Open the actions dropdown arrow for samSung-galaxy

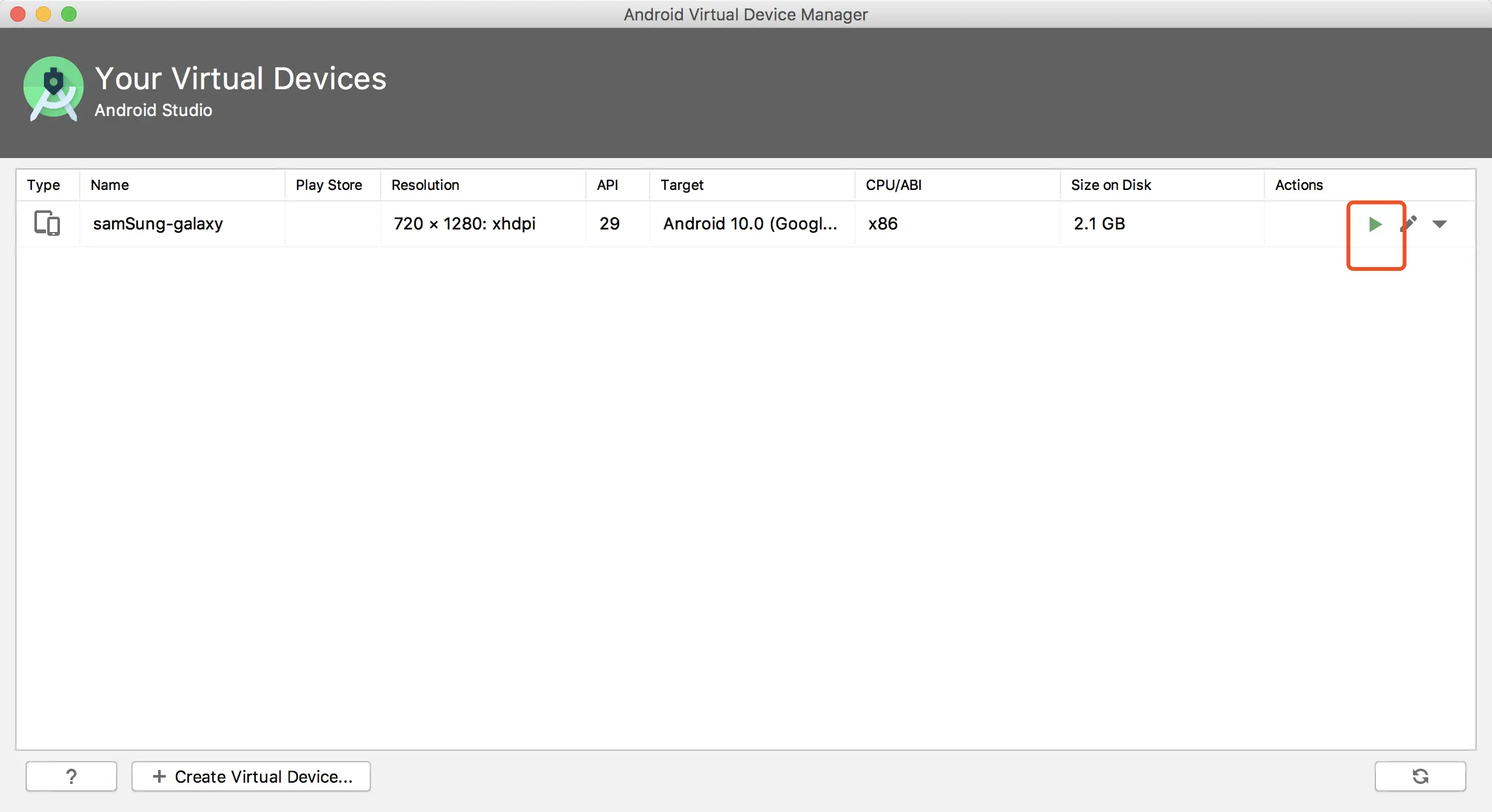point(1439,224)
